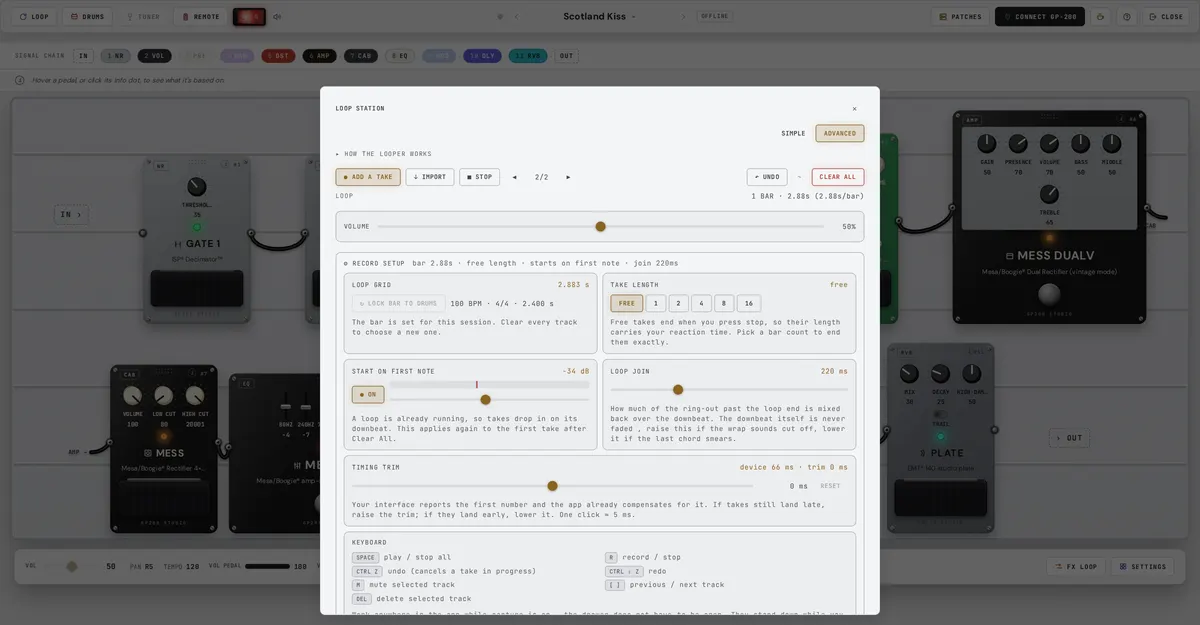This screenshot has width=1200, height=625.
Task: Go to previous patch chevron
Action: 517,17
